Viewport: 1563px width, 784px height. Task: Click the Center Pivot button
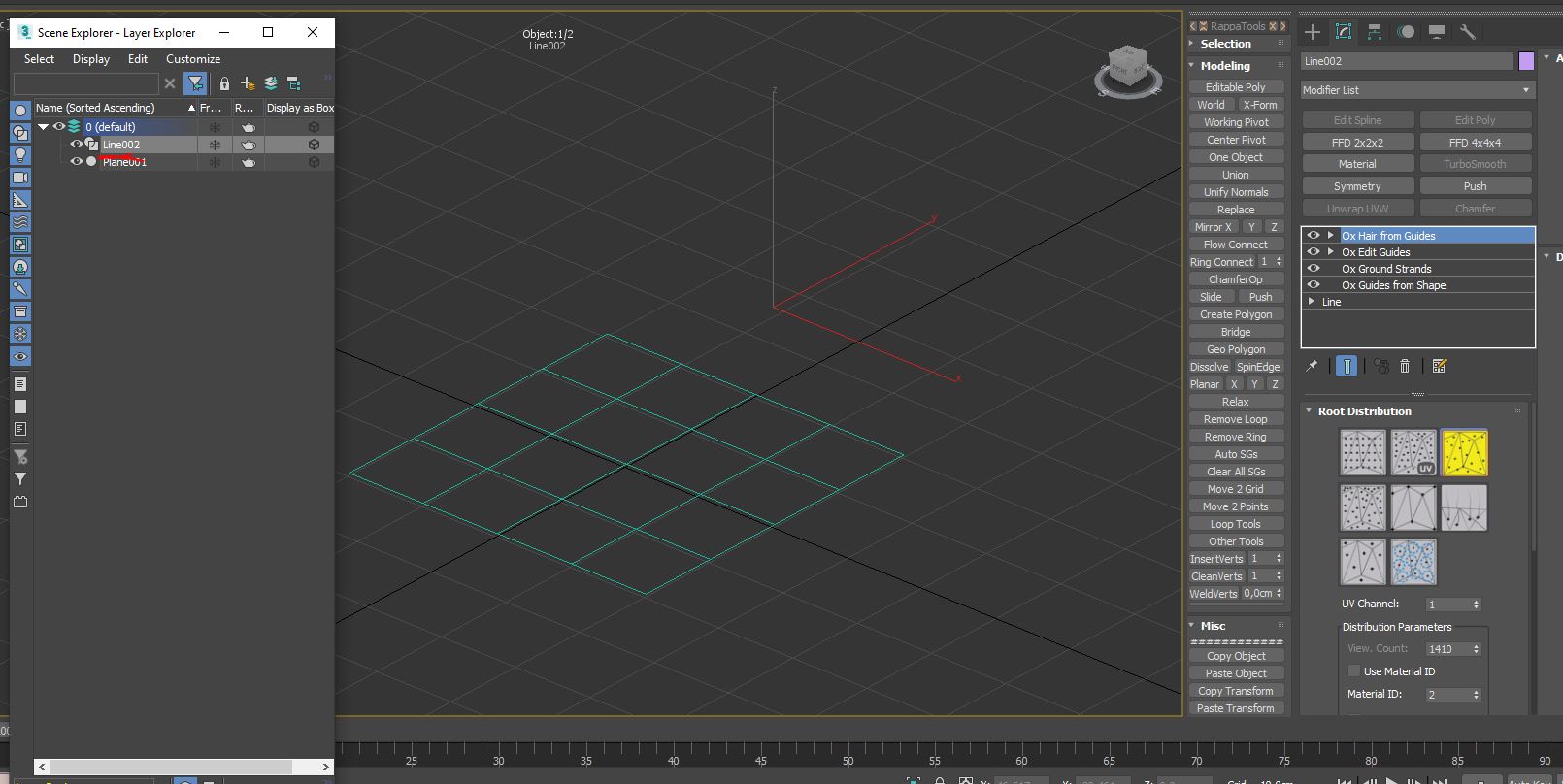1236,140
